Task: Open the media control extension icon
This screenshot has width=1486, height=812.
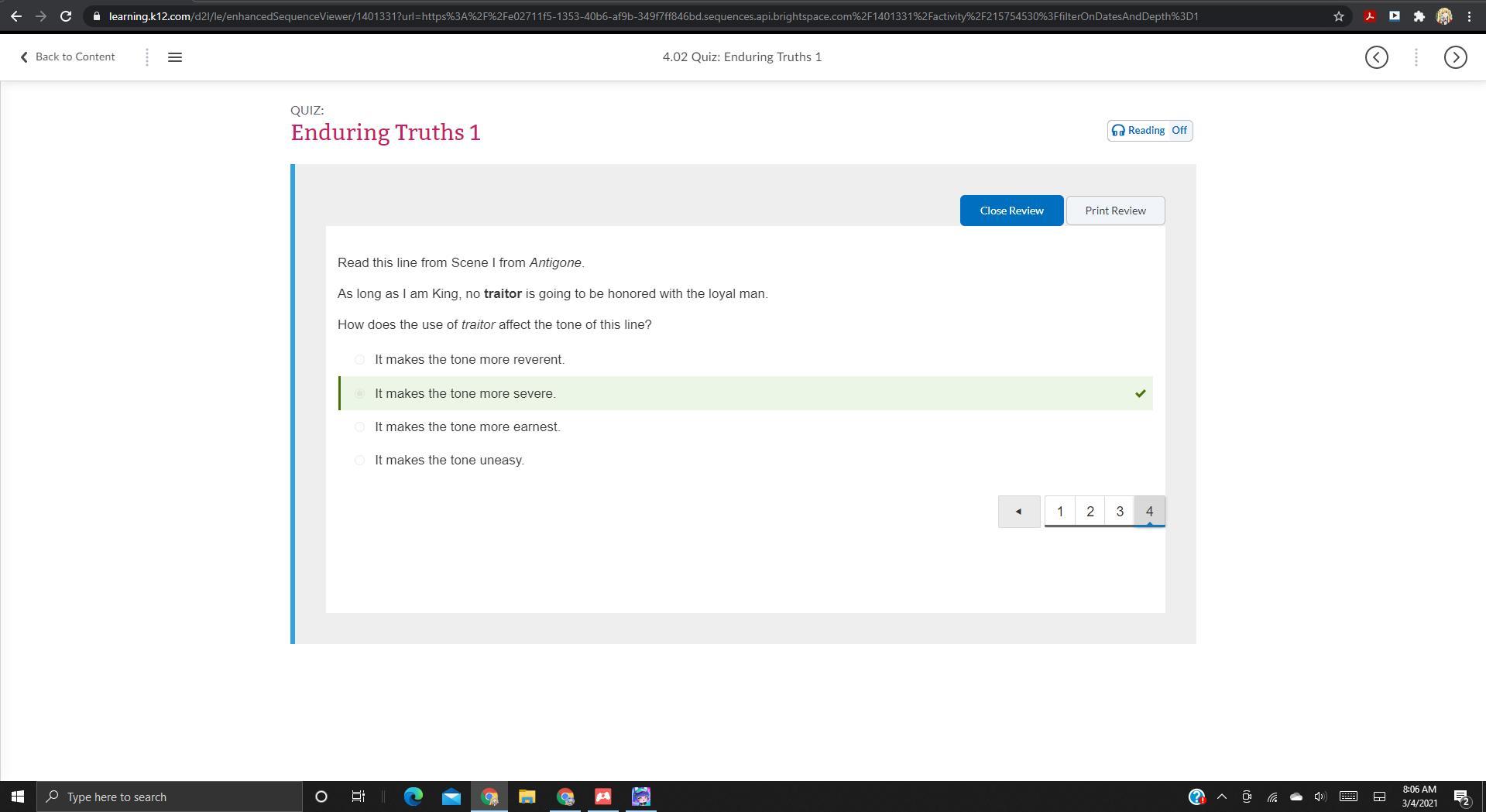Action: point(1395,16)
